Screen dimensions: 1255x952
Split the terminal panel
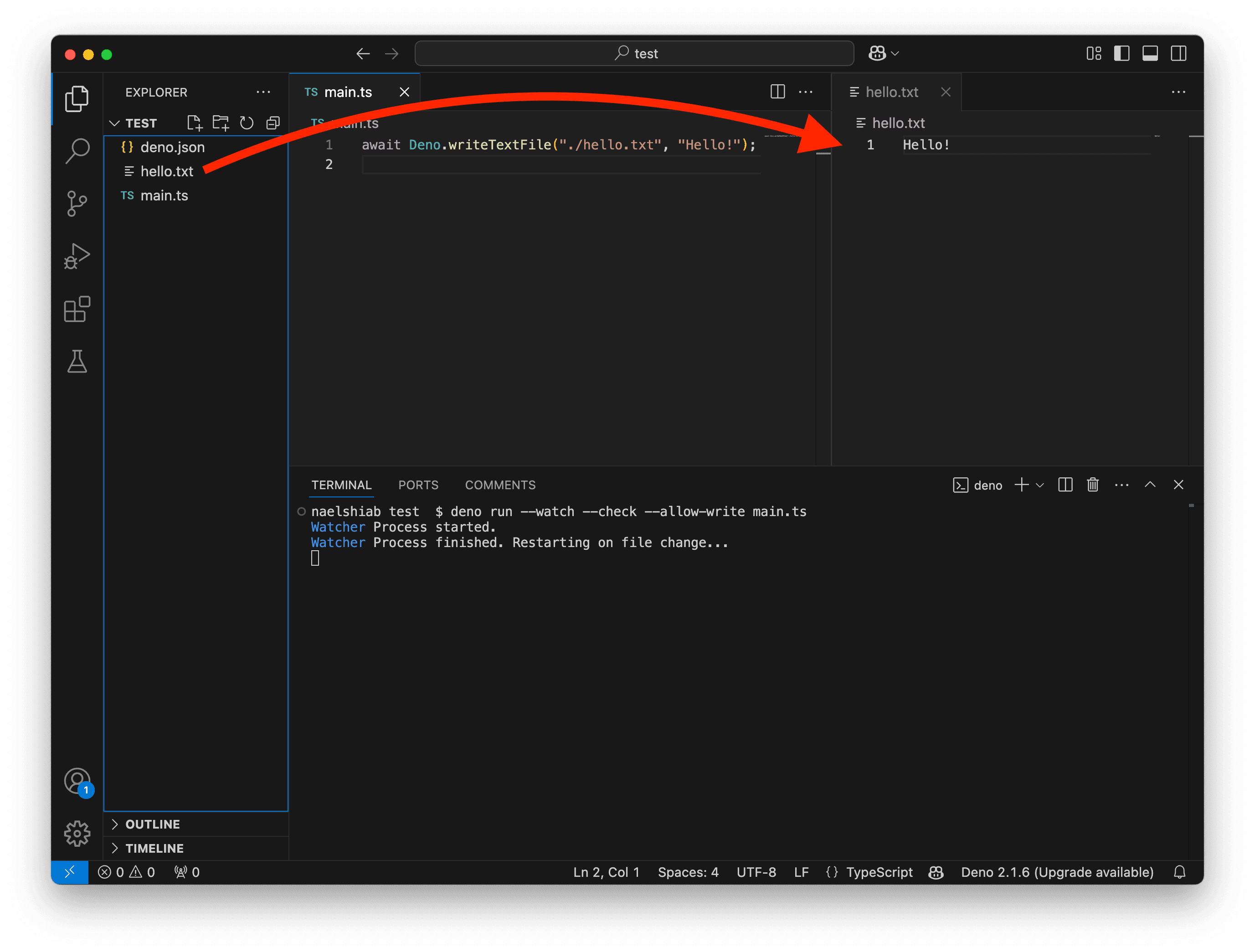[1065, 485]
